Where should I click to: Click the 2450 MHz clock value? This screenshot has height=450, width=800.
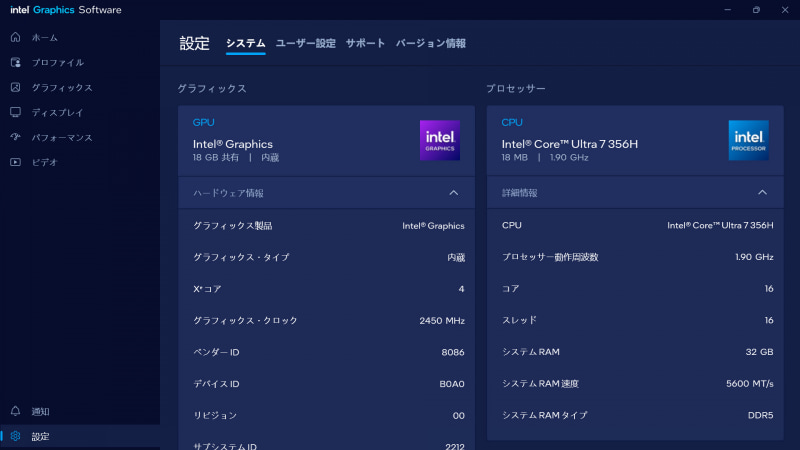(442, 320)
